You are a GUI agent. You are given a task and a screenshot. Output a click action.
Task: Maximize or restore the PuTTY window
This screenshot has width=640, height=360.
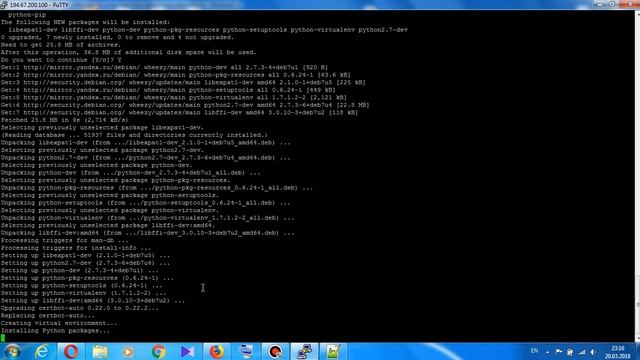tap(612, 4)
